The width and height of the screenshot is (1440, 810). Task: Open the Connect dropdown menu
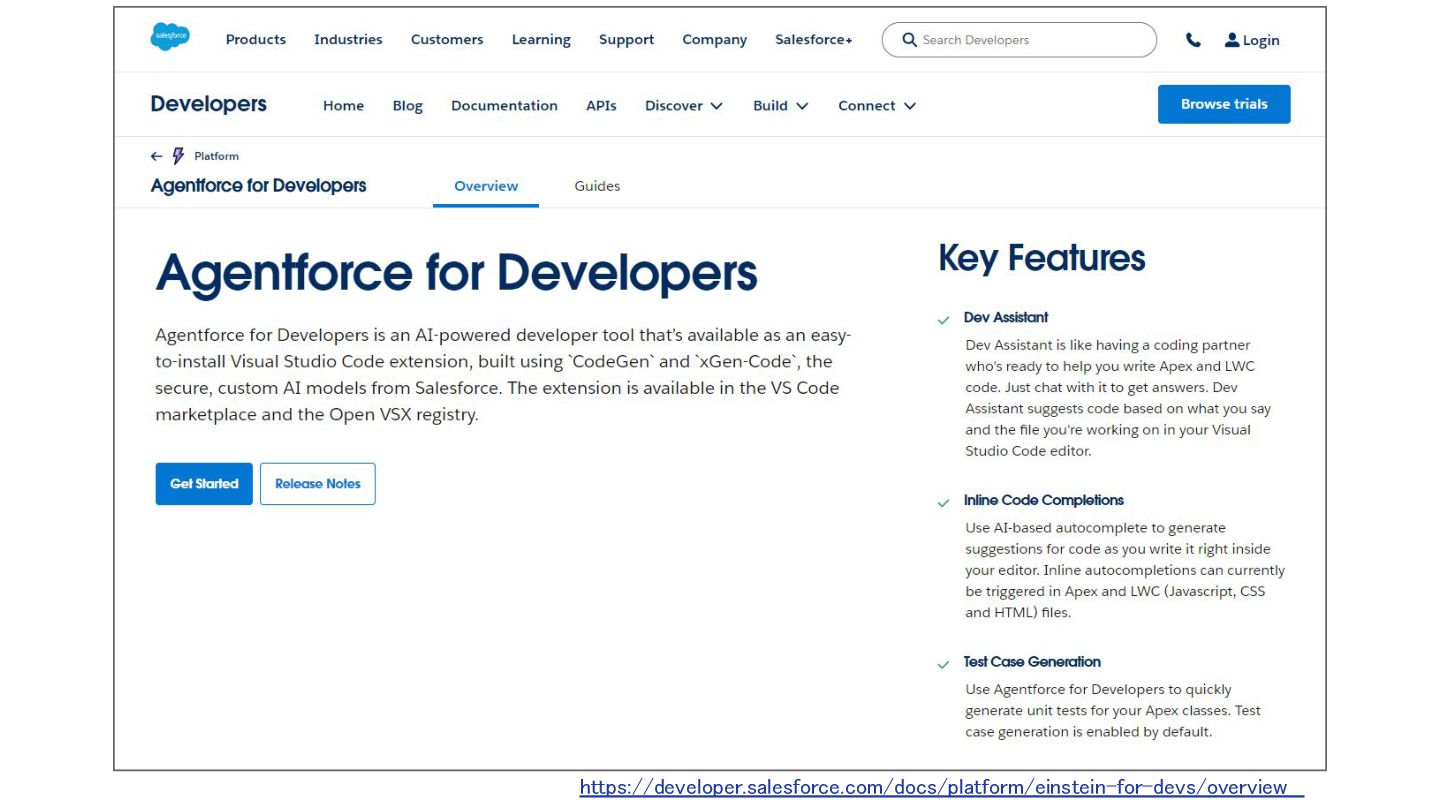[876, 106]
